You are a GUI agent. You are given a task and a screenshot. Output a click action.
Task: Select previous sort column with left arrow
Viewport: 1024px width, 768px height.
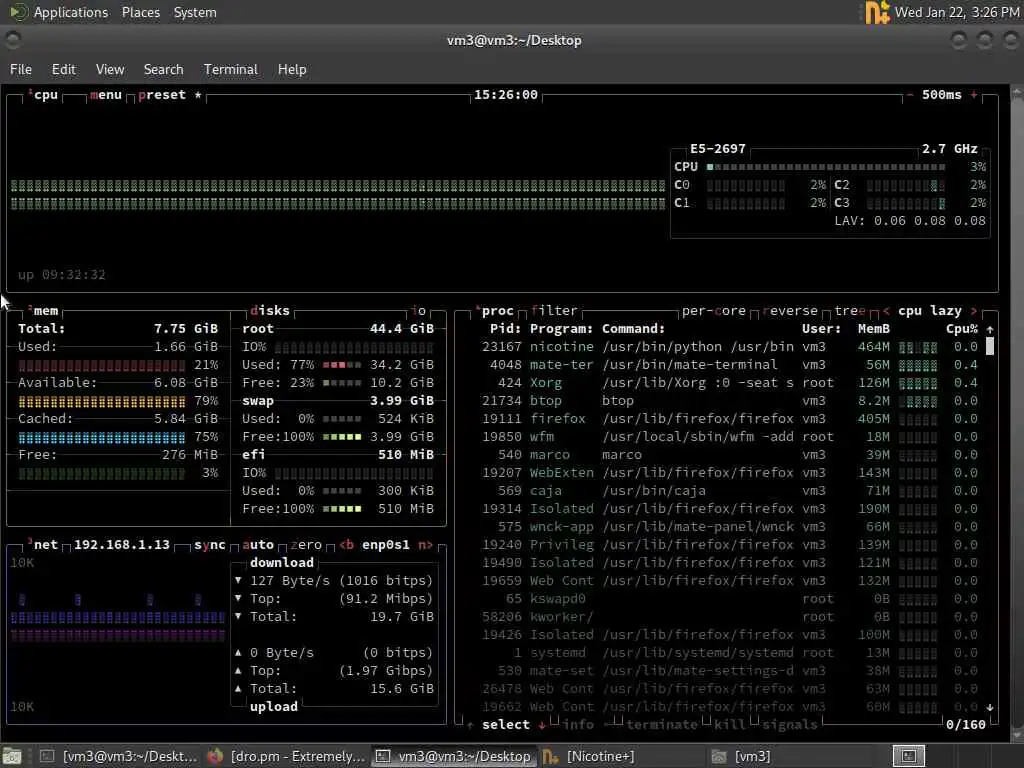point(886,311)
